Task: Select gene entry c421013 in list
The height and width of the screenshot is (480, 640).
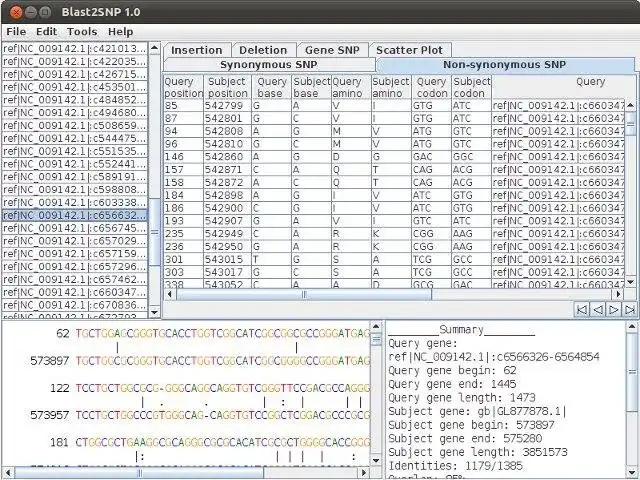Action: (74, 49)
